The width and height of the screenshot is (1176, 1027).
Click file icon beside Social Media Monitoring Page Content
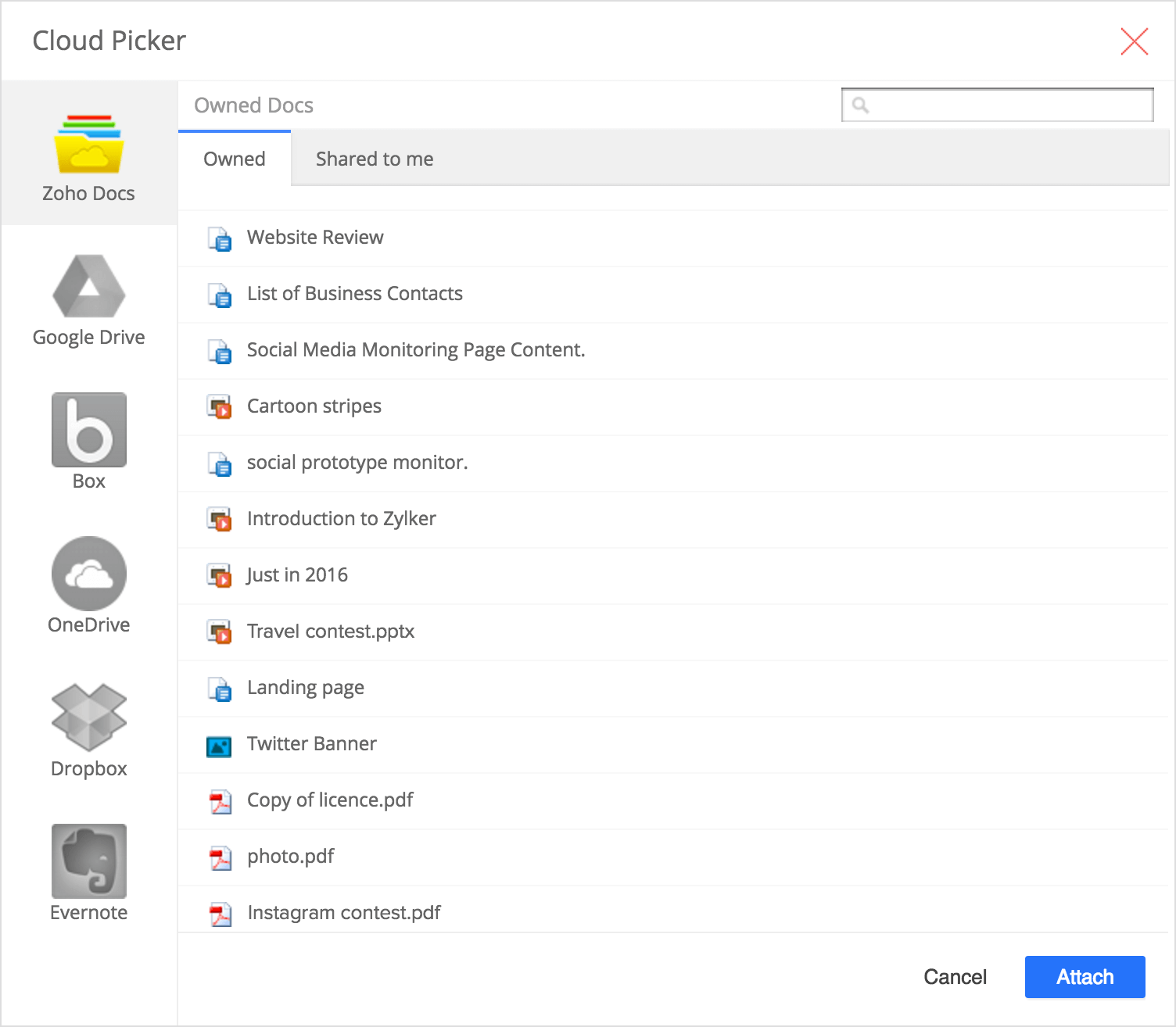220,351
